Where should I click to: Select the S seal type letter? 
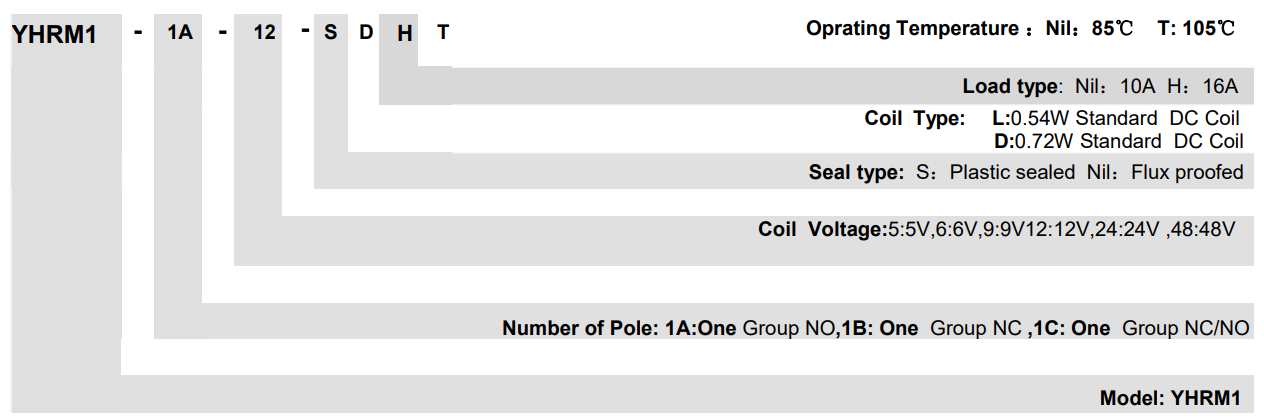(x=331, y=33)
